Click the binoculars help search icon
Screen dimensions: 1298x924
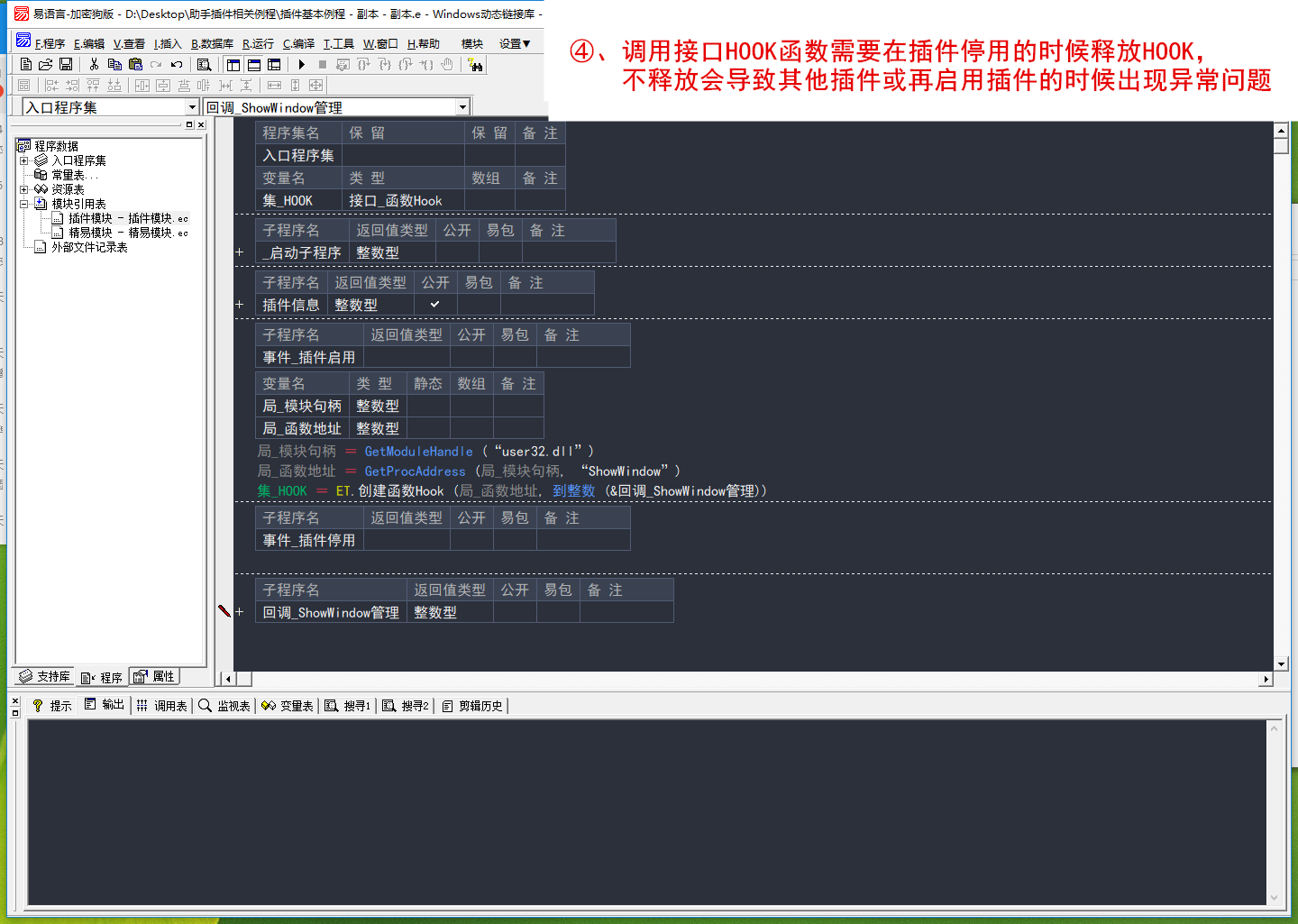475,64
